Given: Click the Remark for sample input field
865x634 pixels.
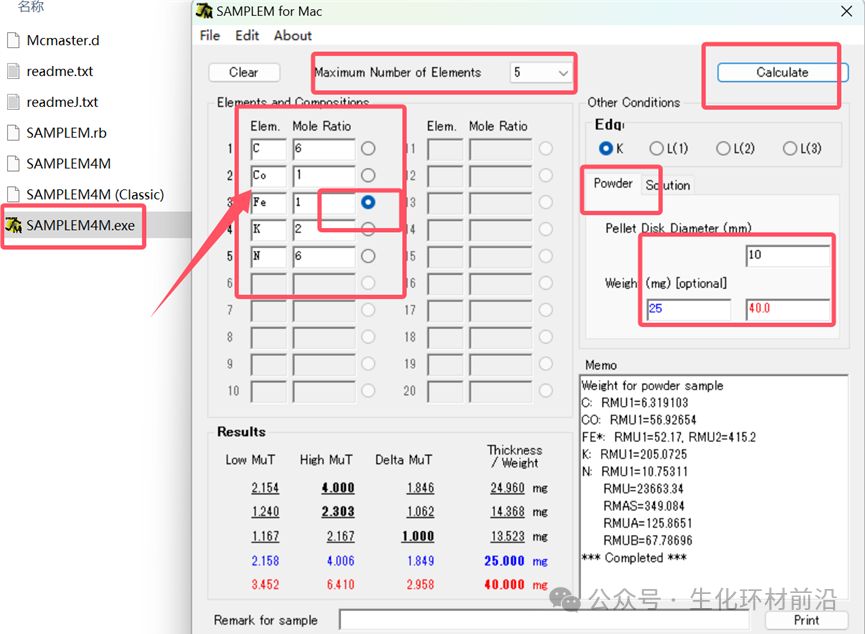Looking at the screenshot, I should (543, 620).
